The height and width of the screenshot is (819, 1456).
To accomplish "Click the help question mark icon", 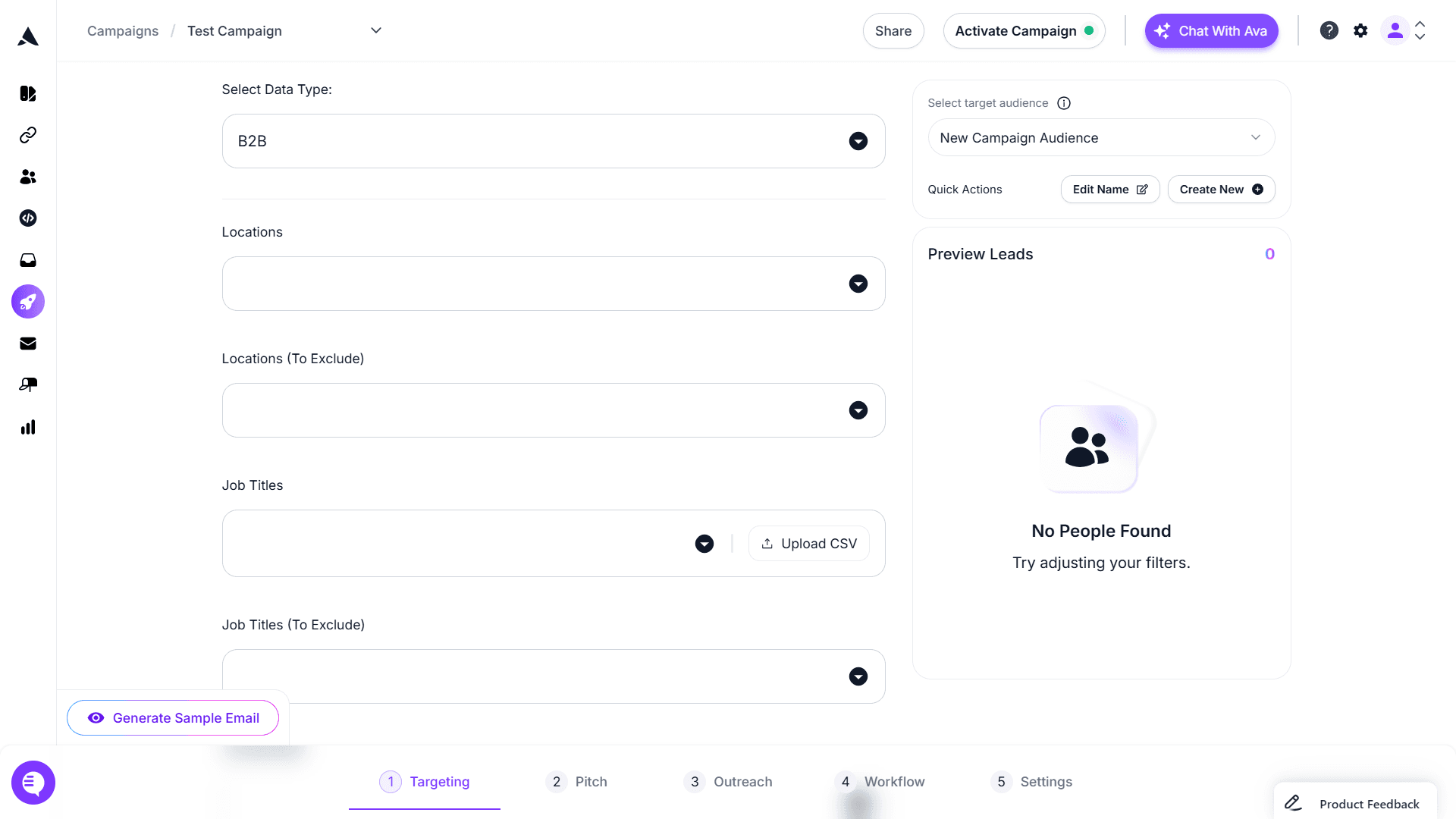I will point(1329,30).
